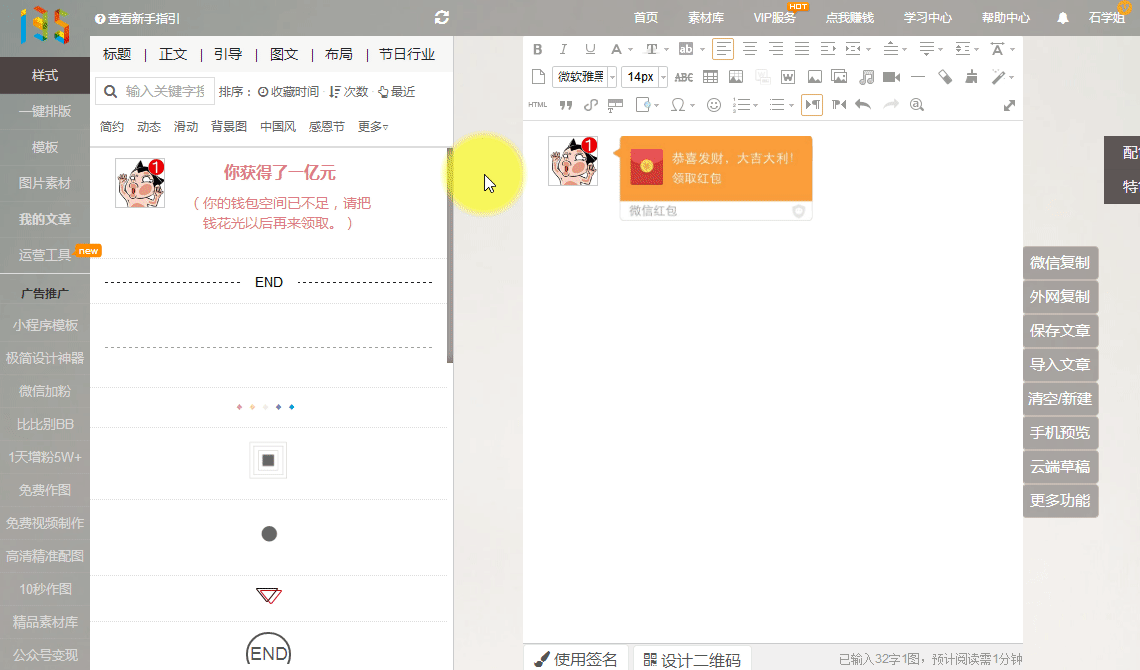The width and height of the screenshot is (1140, 670).
Task: Toggle left text alignment
Action: pos(723,49)
